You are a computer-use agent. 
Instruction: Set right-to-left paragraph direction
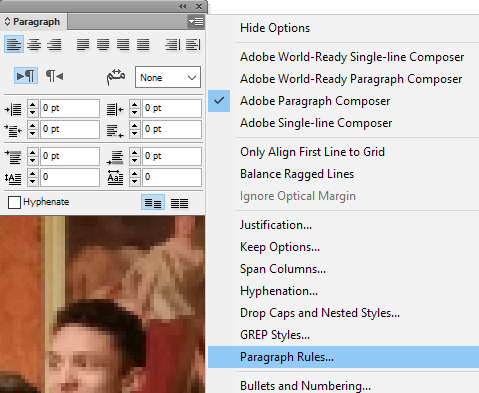click(54, 76)
